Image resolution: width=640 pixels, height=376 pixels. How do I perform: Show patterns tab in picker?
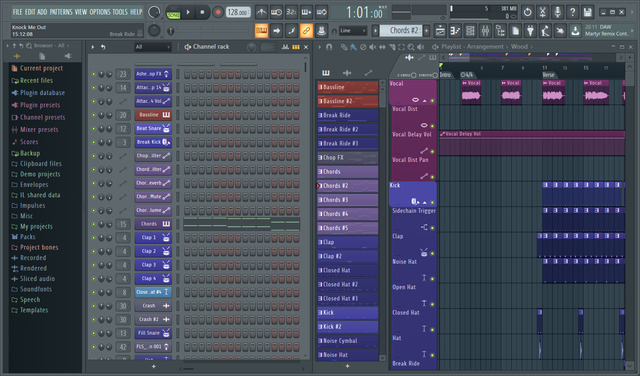(x=326, y=73)
